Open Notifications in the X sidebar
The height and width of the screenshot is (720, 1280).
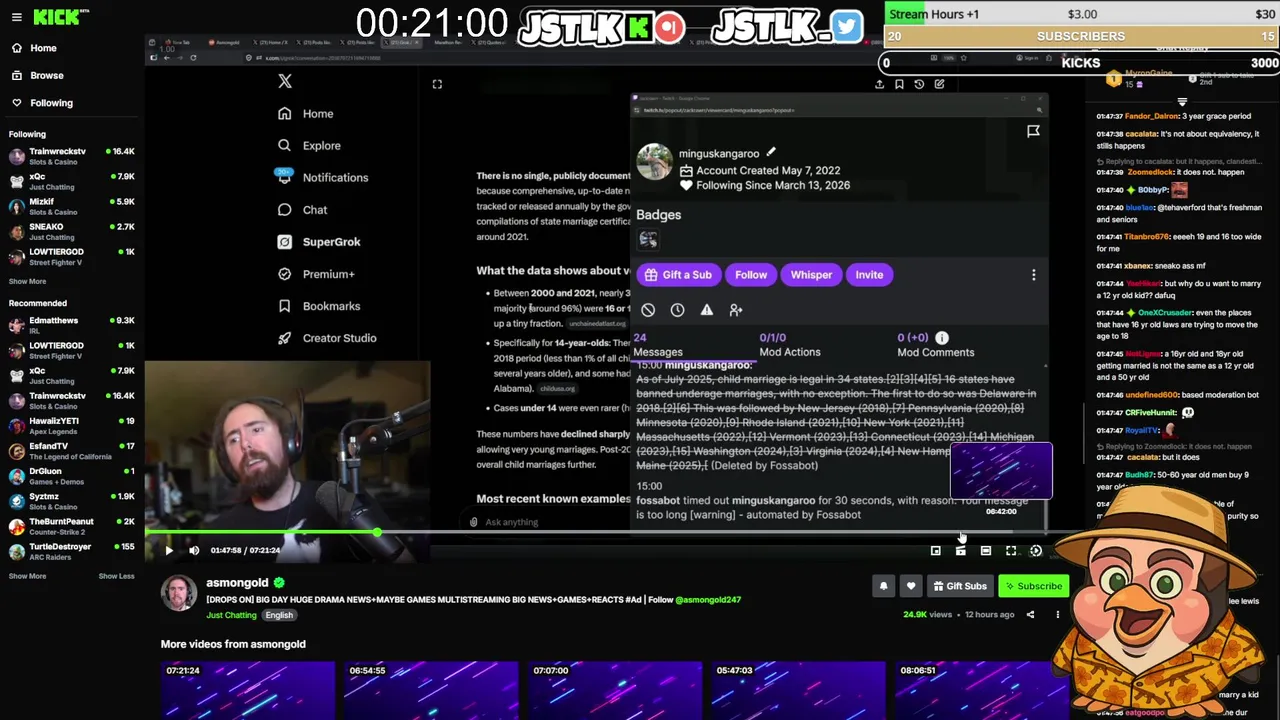click(x=322, y=178)
